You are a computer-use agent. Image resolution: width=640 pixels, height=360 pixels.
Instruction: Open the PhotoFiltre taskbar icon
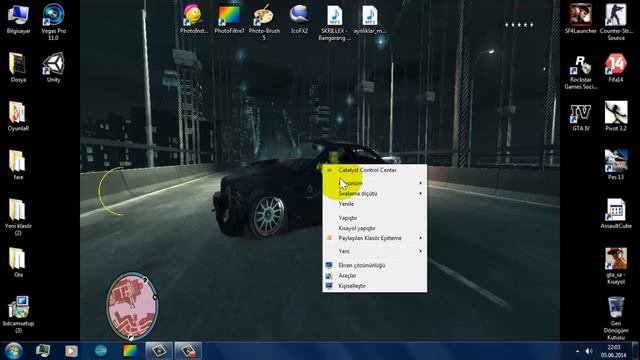point(130,351)
